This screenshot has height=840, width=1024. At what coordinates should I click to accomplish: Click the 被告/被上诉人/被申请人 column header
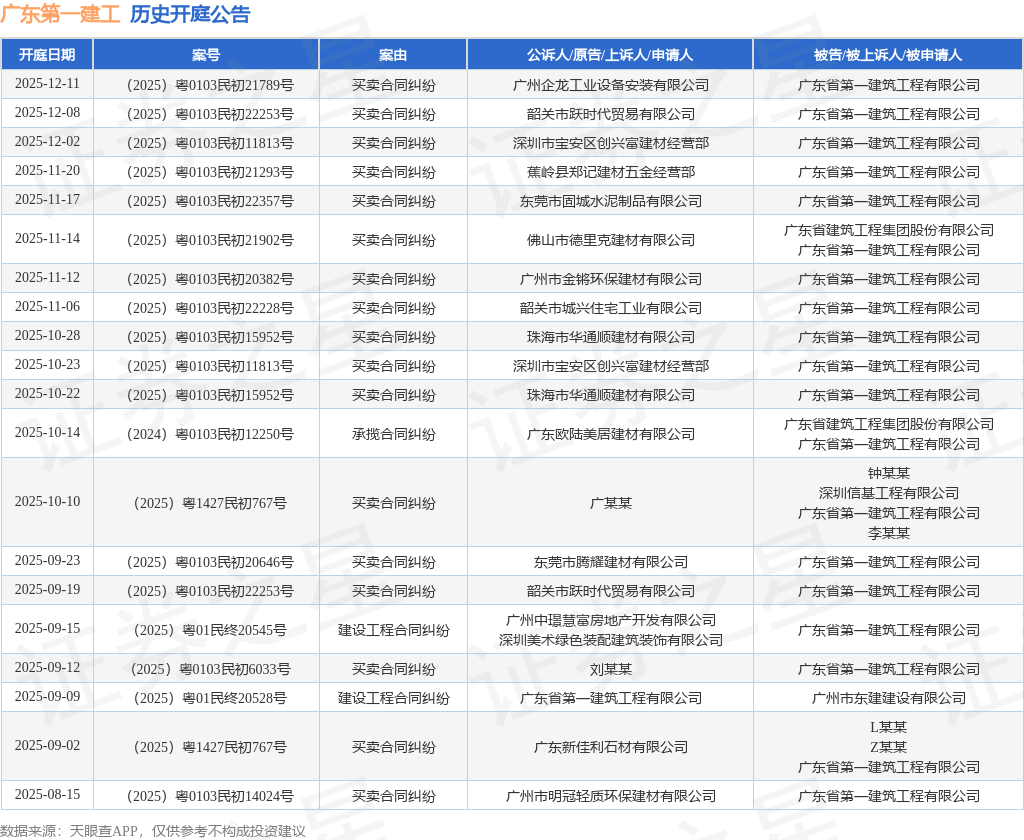pos(888,55)
